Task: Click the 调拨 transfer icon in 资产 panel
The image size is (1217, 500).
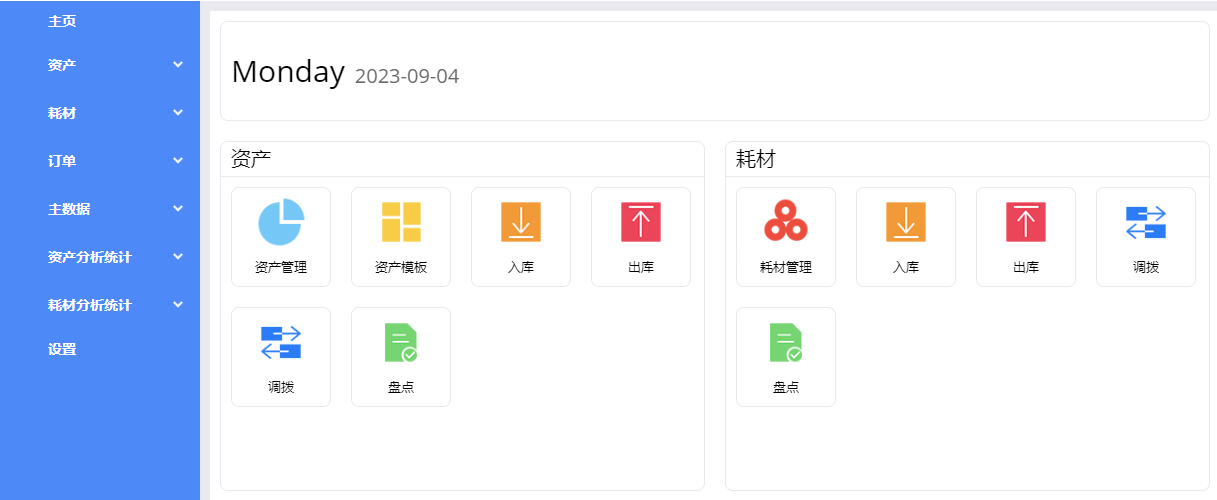Action: [x=281, y=342]
